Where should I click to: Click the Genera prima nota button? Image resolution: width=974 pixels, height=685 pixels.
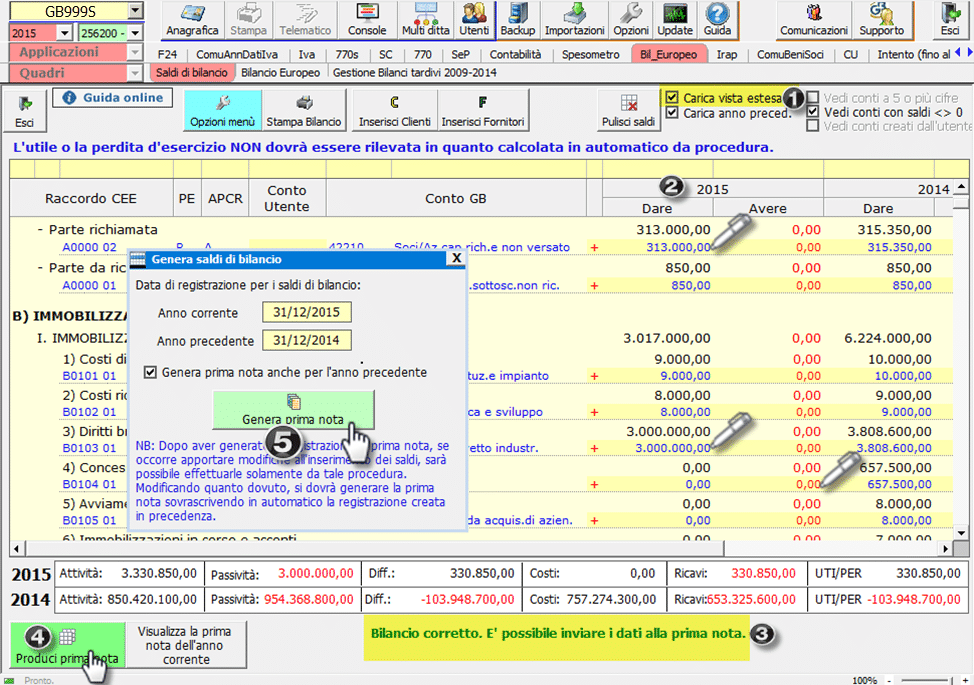pos(293,410)
